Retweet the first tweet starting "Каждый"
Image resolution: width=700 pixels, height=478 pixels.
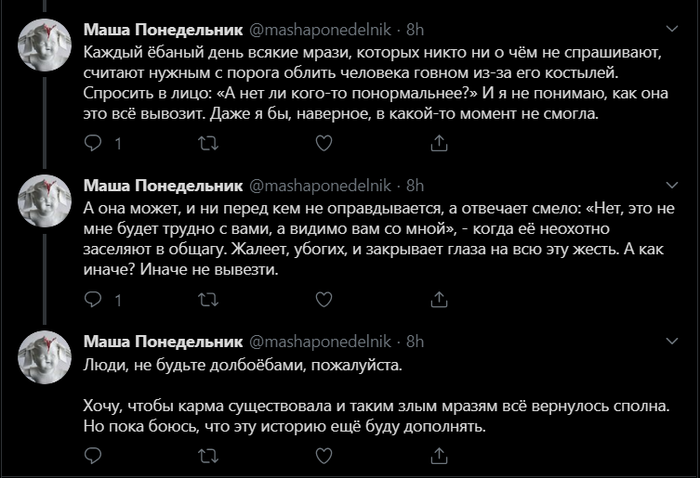click(207, 144)
